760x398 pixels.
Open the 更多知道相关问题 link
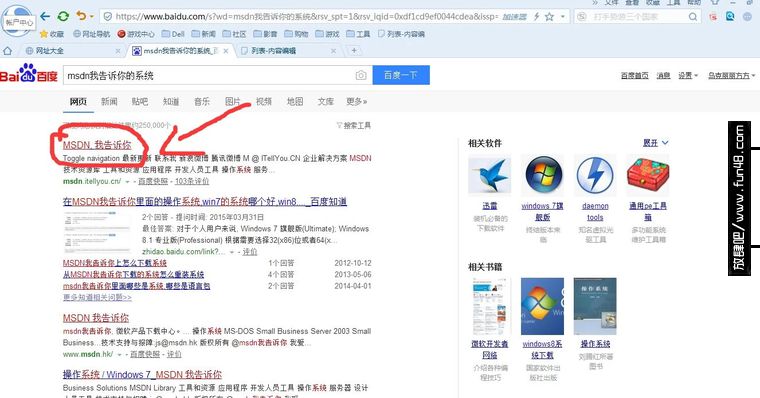tap(97, 297)
